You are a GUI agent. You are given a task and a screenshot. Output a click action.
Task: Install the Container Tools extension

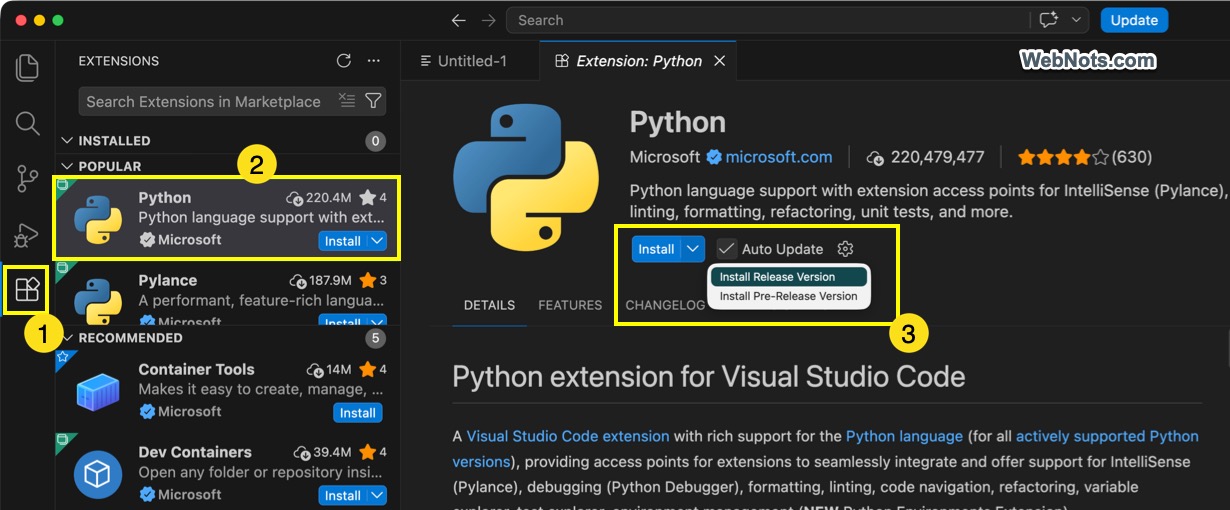coord(357,413)
